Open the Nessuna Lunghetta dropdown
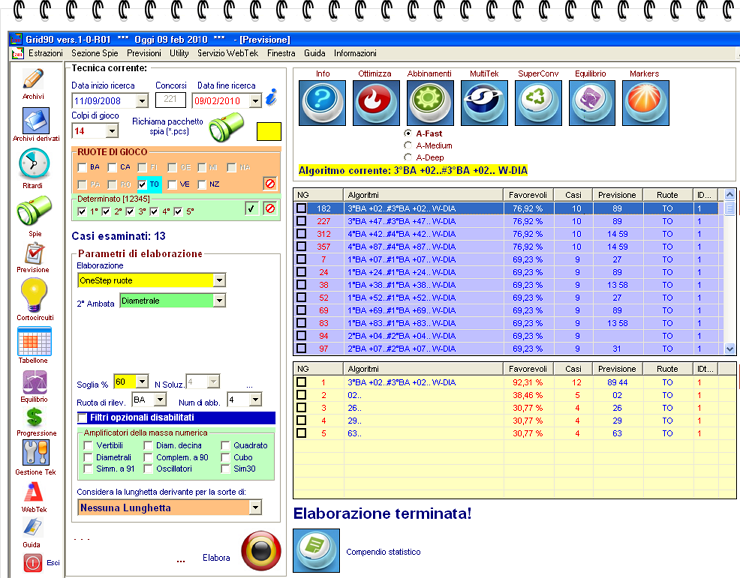Screen dimensions: 740x578 tap(254, 508)
